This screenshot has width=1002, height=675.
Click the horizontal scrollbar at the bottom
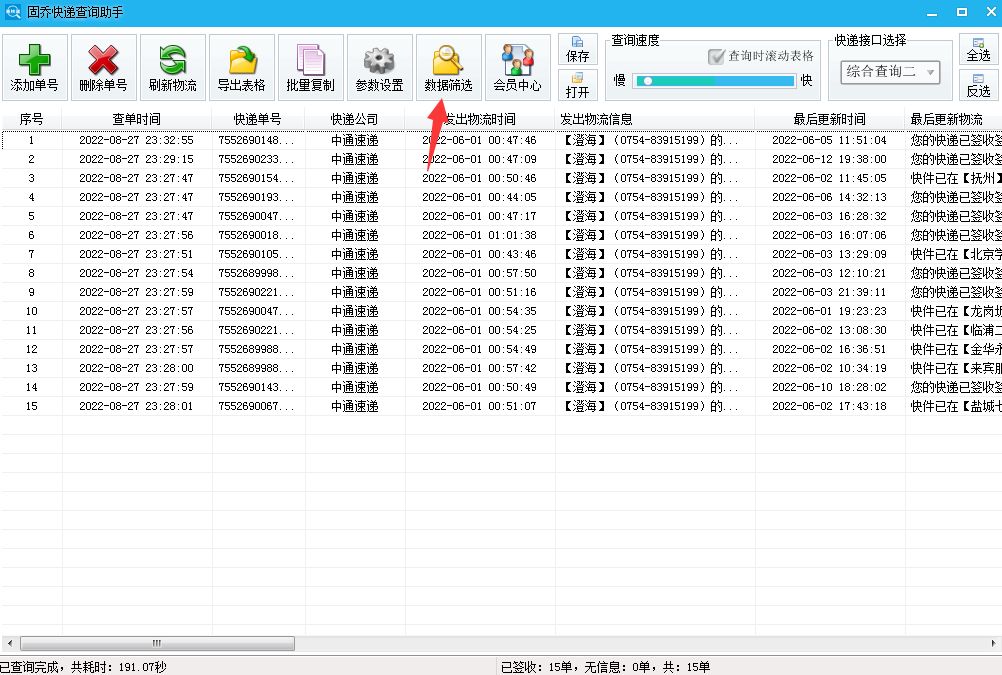(x=155, y=644)
